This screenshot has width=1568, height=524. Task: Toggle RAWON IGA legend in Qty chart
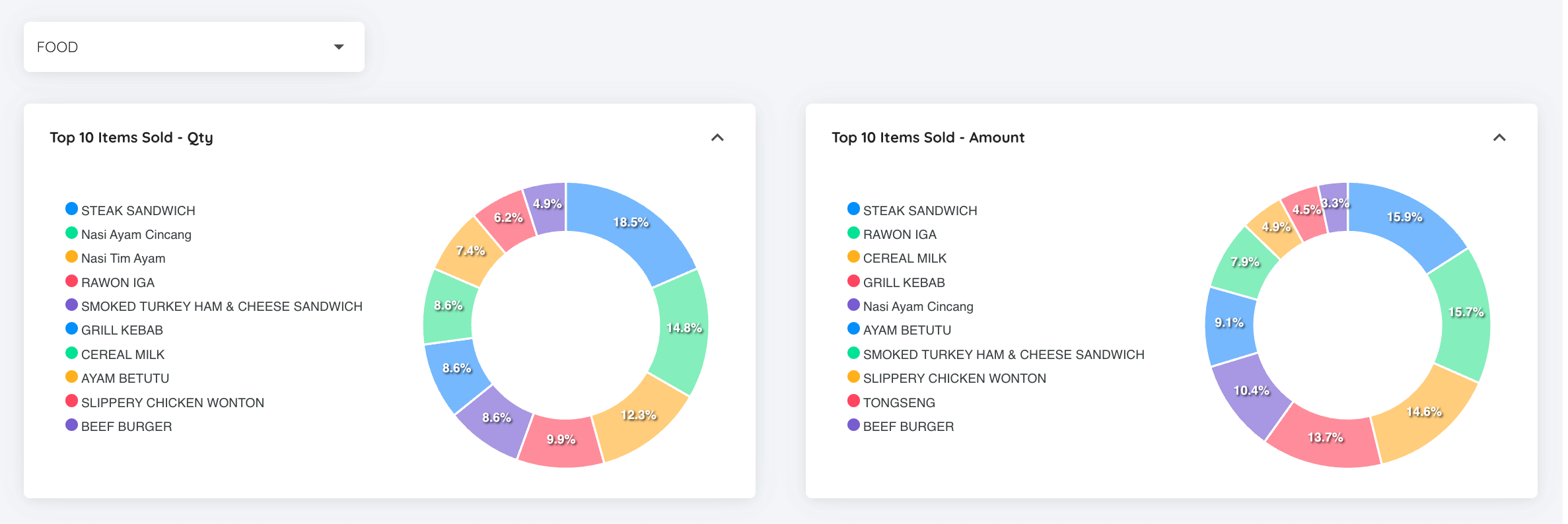point(110,282)
